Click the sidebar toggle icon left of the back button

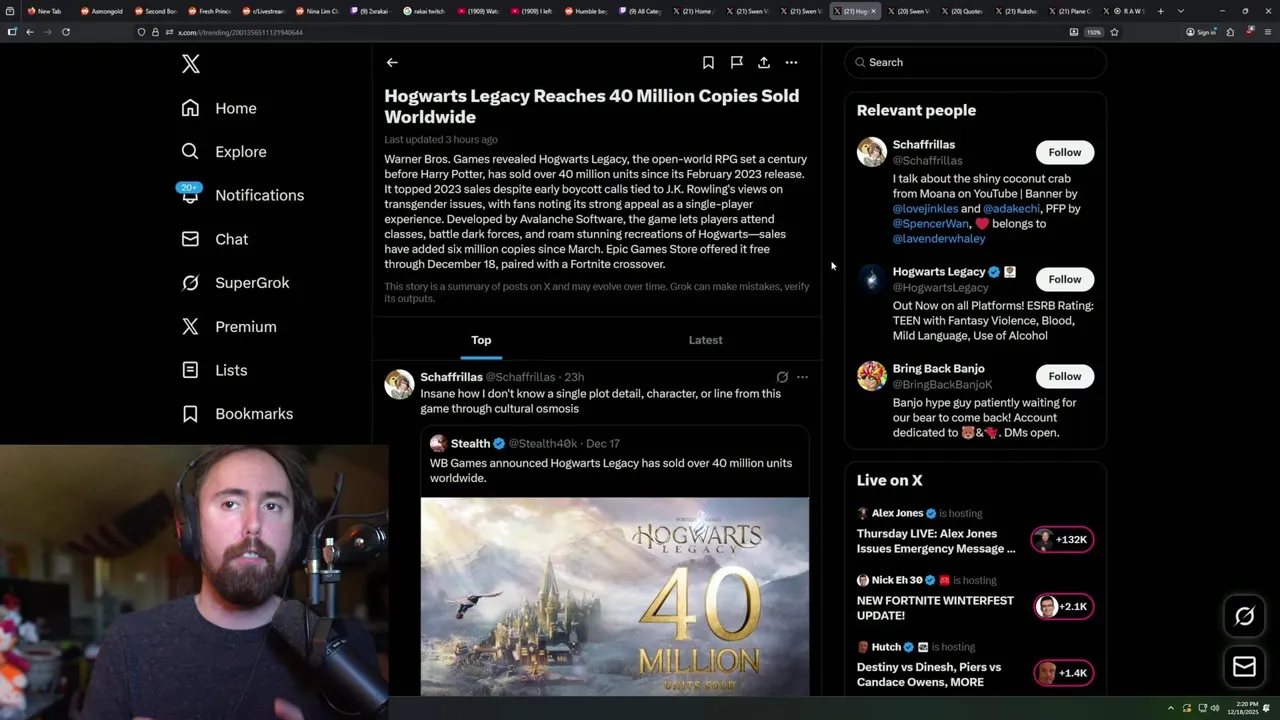(12, 32)
